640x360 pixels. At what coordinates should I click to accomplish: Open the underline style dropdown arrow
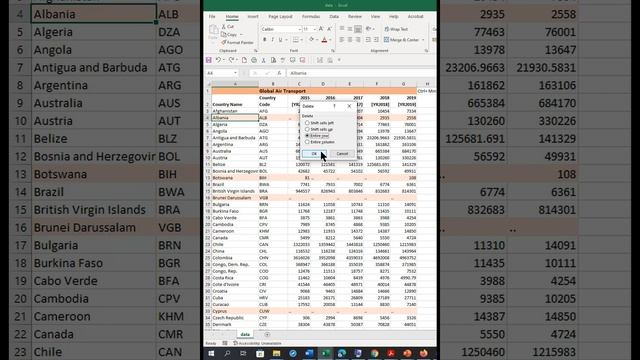(286, 40)
